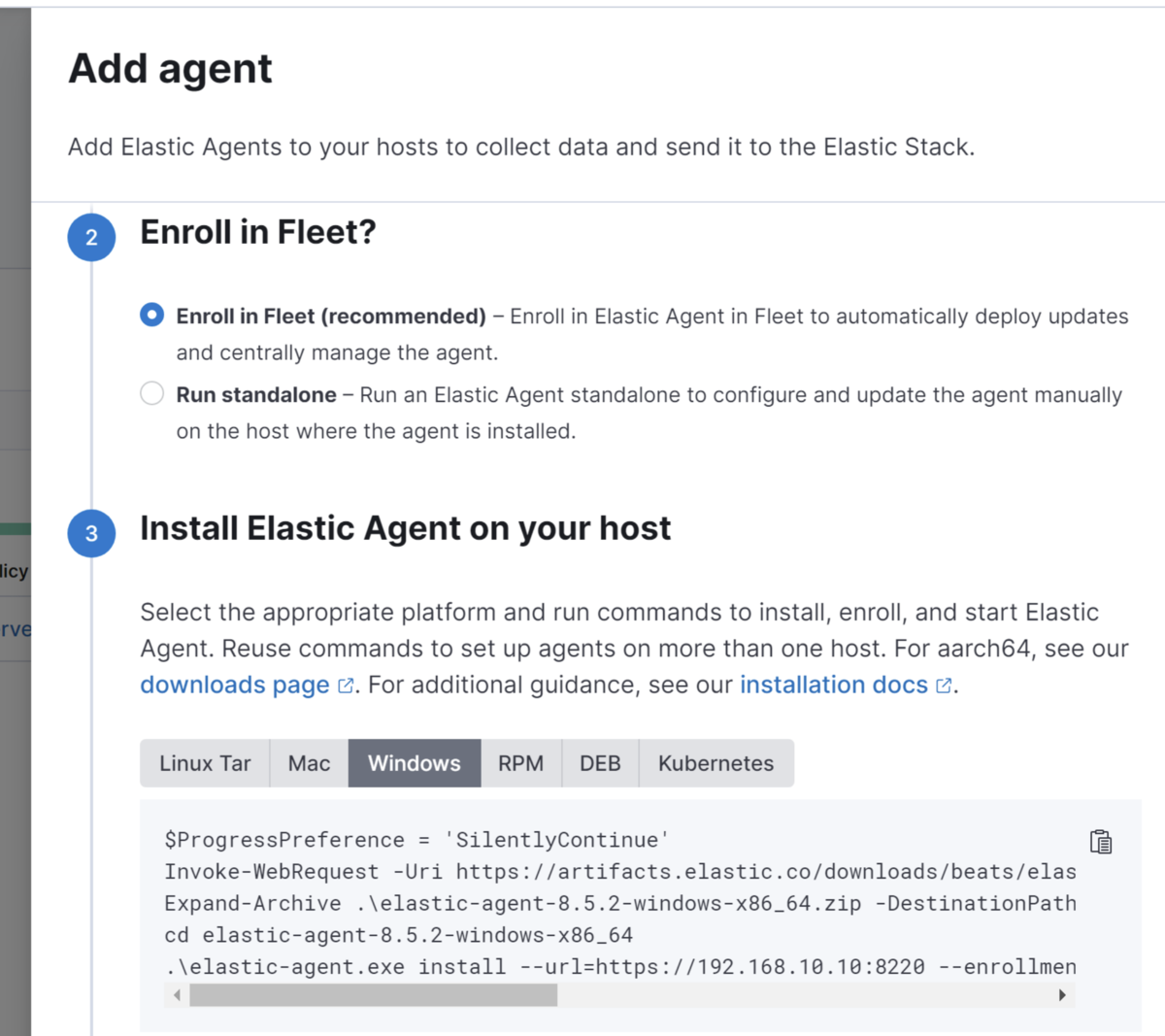Click the step 2 number badge
Image resolution: width=1165 pixels, height=1036 pixels.
[x=91, y=238]
